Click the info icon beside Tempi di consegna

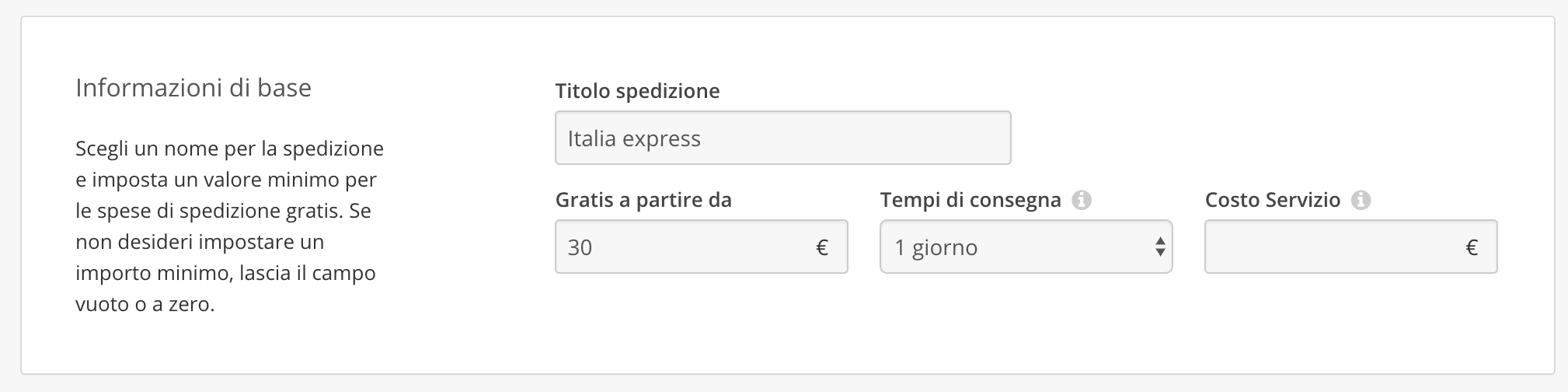[1082, 201]
